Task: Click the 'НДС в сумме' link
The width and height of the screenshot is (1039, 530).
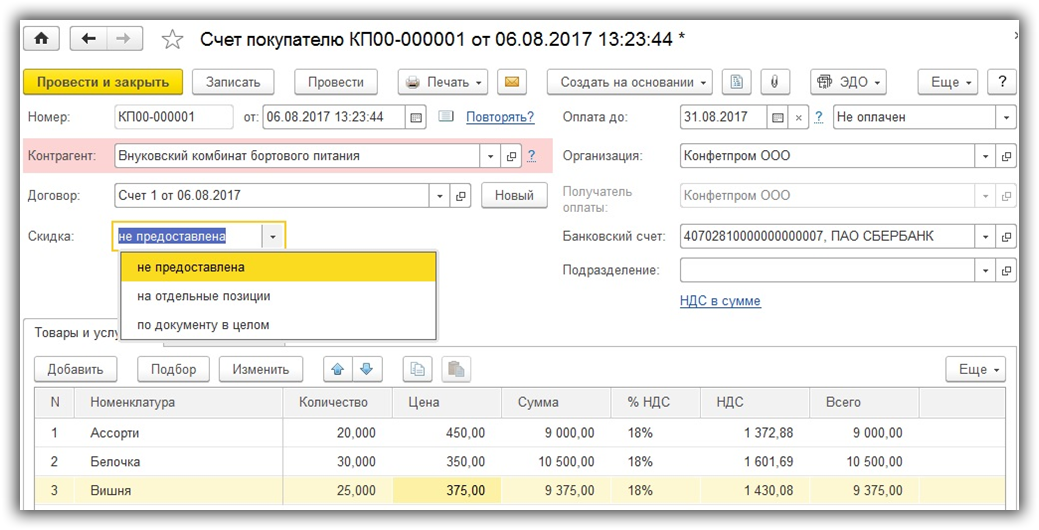Action: [720, 301]
